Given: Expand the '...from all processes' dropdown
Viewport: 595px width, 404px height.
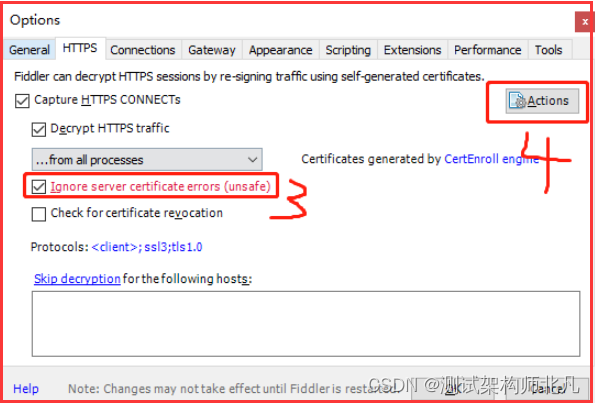Looking at the screenshot, I should coord(147,160).
